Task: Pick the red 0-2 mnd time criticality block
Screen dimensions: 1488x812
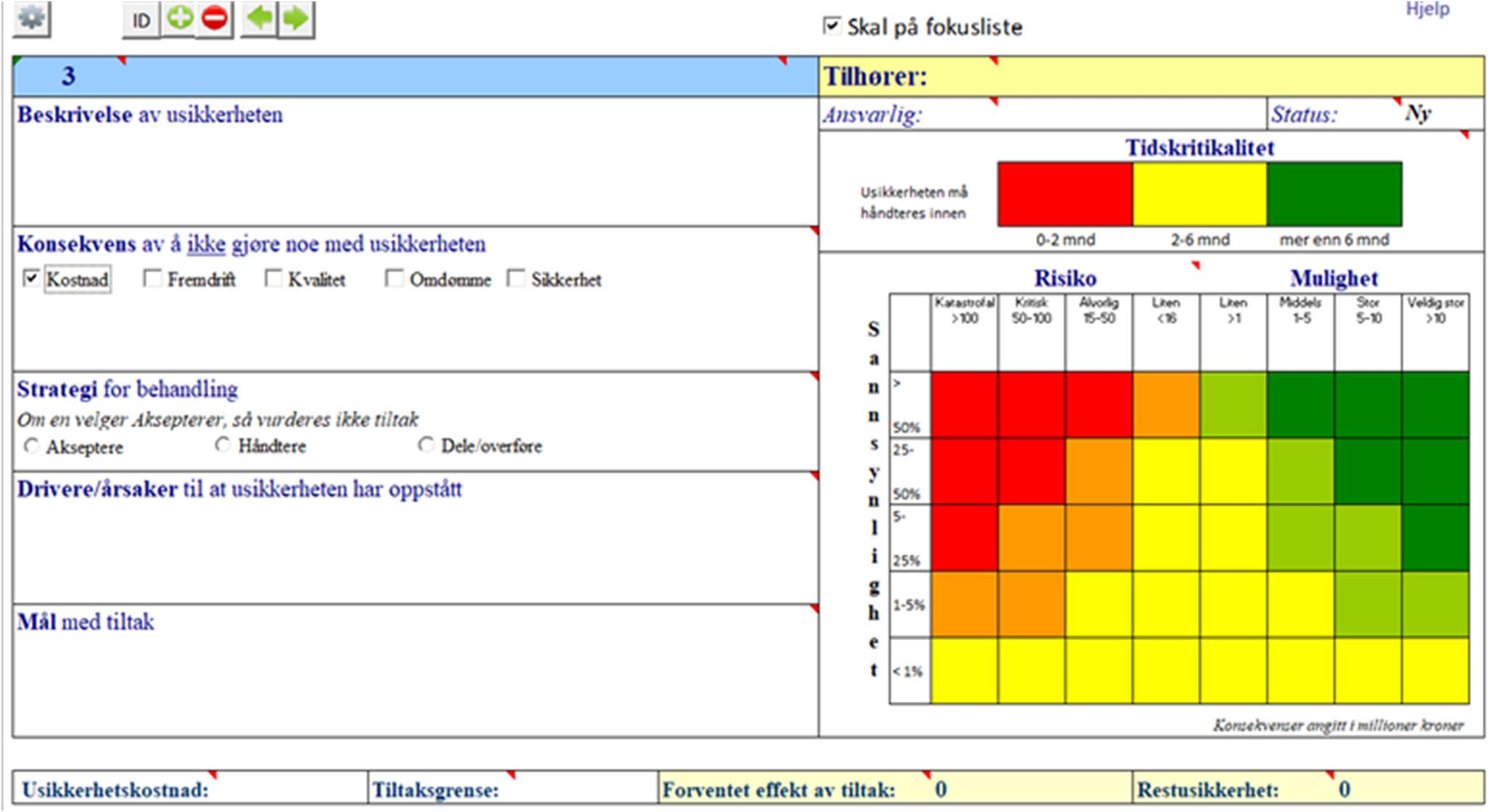Action: pyautogui.click(x=1065, y=194)
